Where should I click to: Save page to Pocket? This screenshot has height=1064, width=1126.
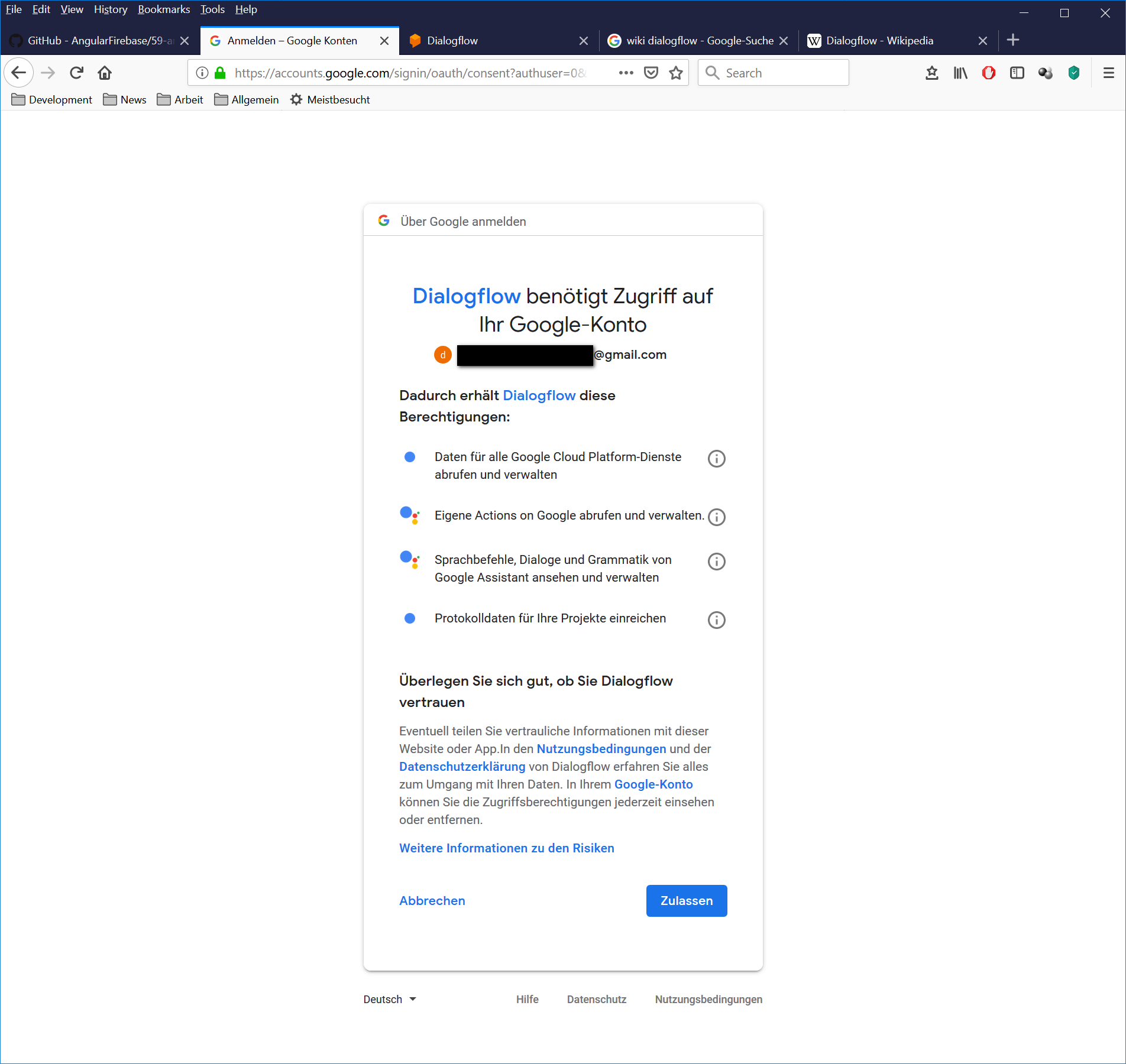click(x=651, y=73)
